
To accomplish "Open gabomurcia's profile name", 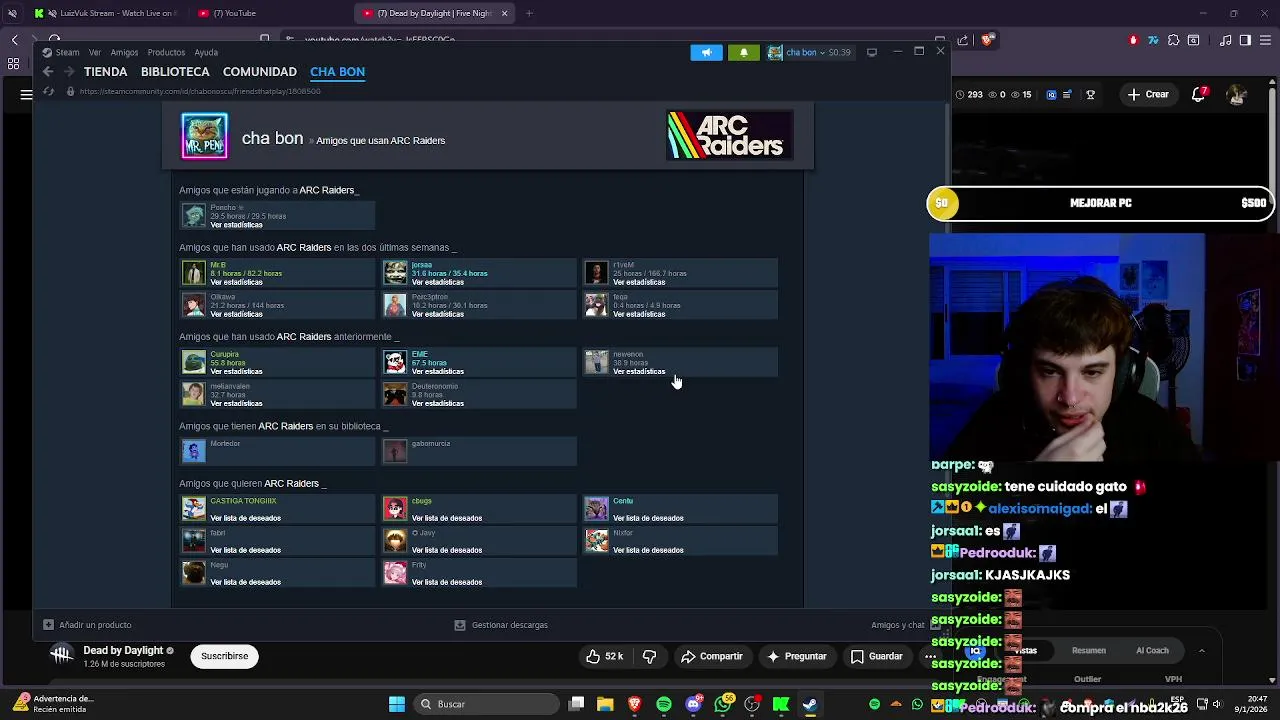I will coord(431,444).
